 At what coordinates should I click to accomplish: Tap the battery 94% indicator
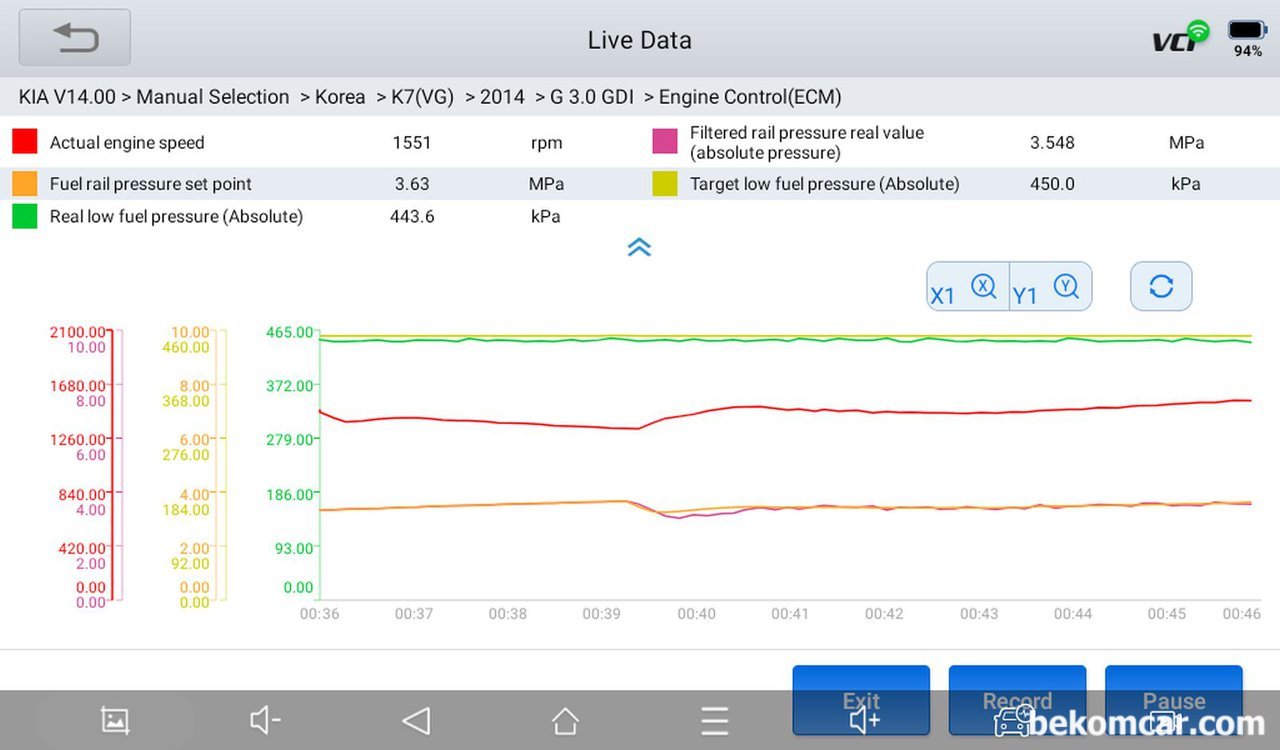(x=1247, y=38)
